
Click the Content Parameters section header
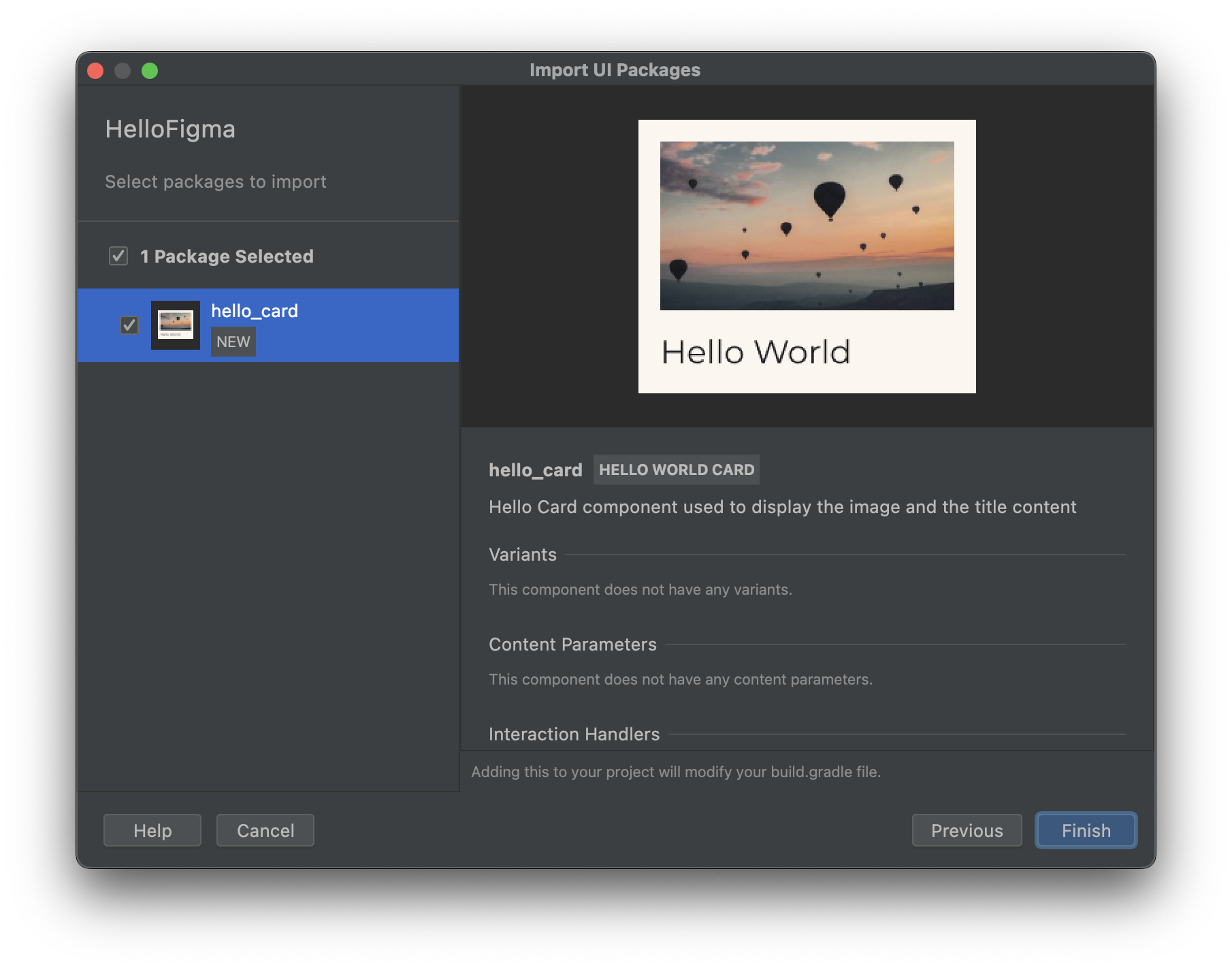pyautogui.click(x=572, y=644)
